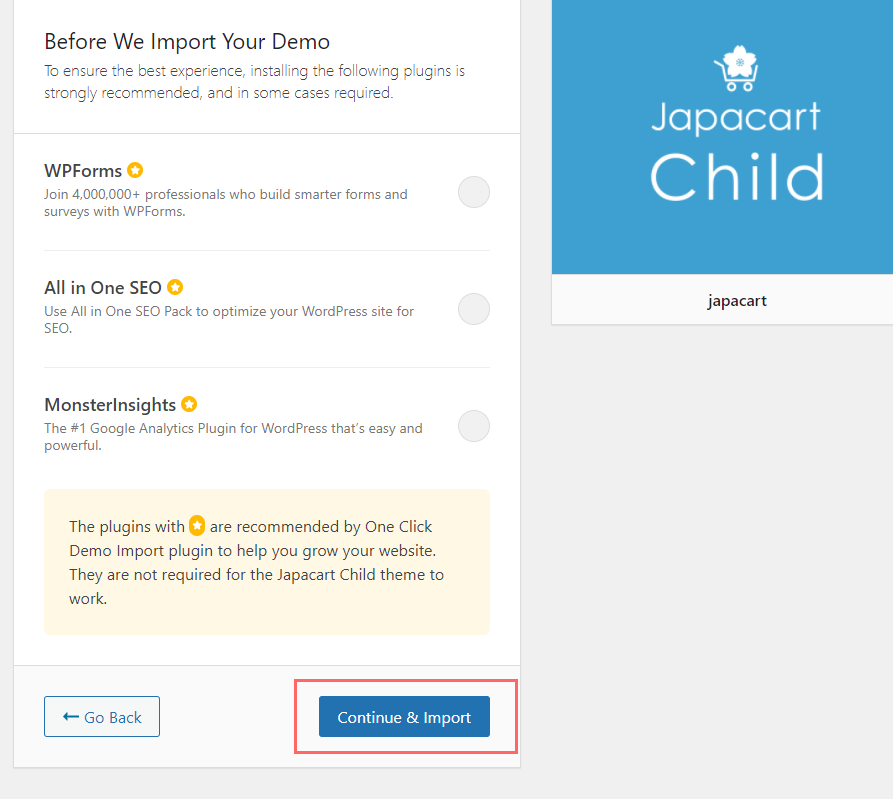Click the MonsterInsights plugin title

pyautogui.click(x=110, y=405)
